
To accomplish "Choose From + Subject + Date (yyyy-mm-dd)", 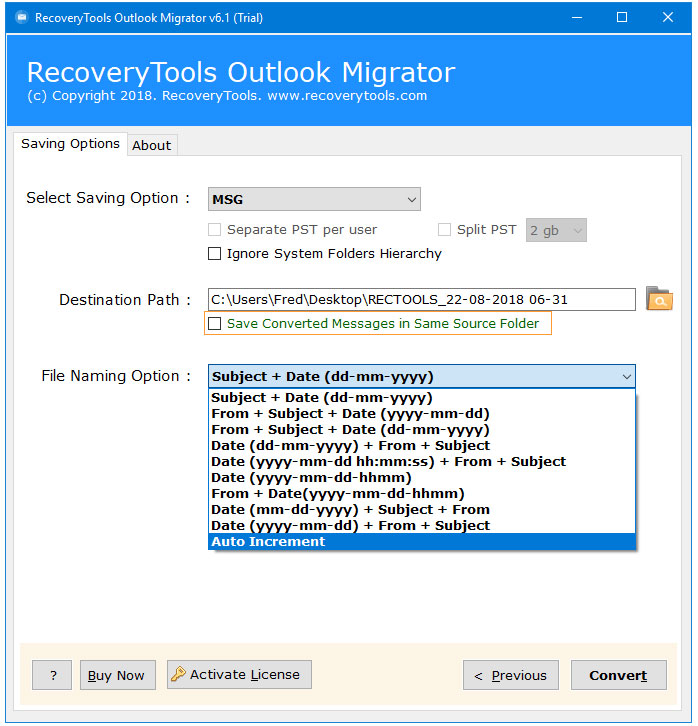I will point(422,413).
